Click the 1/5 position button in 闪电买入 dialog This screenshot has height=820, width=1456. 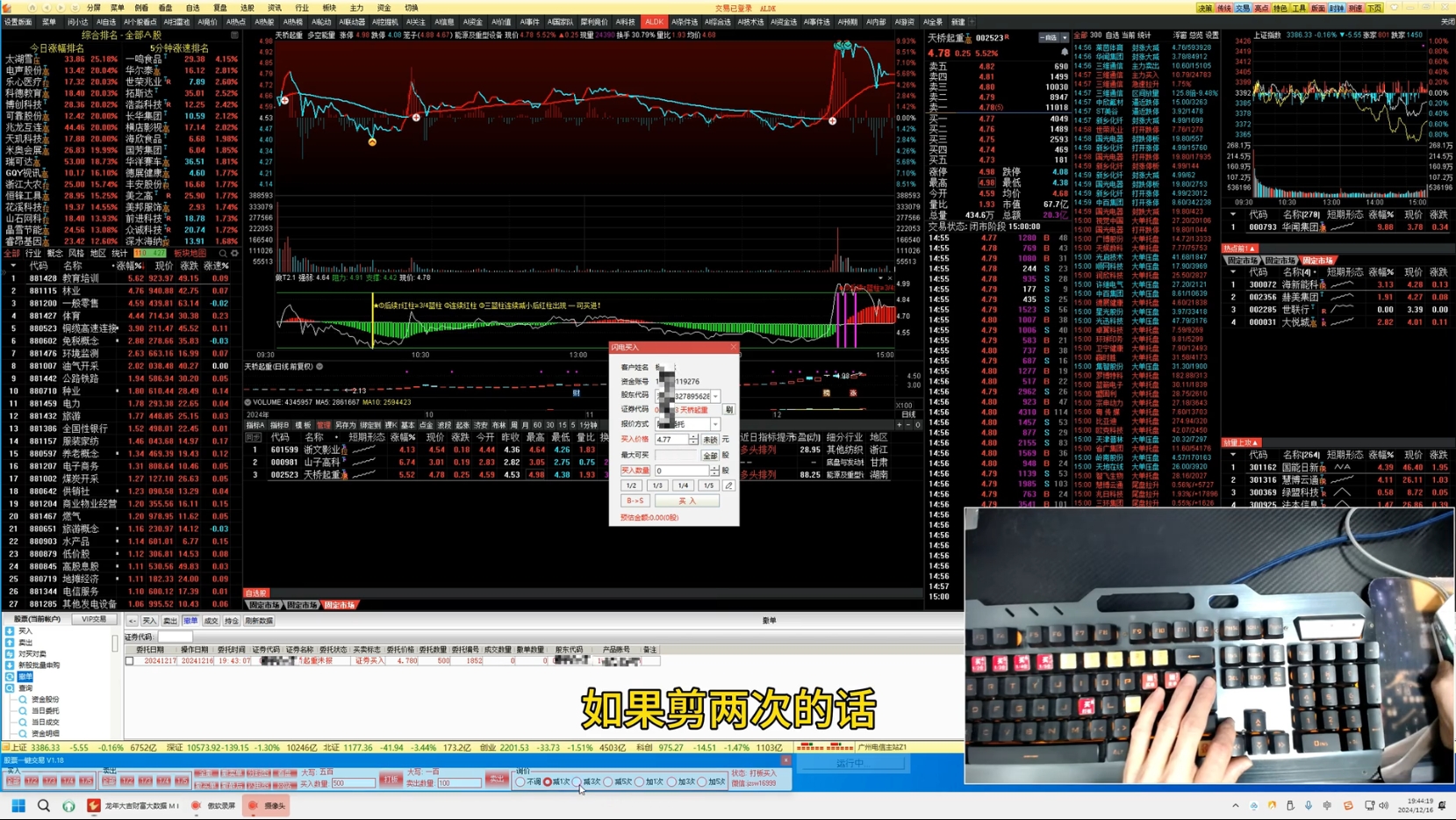[x=707, y=486]
